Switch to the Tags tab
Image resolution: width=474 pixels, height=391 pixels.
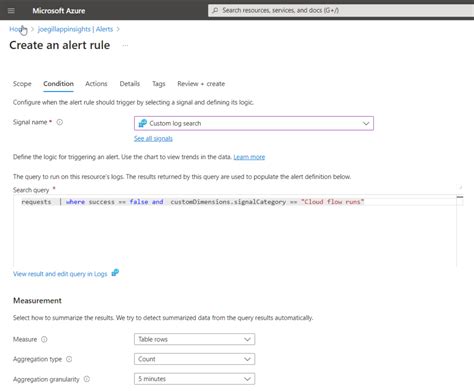tap(159, 84)
